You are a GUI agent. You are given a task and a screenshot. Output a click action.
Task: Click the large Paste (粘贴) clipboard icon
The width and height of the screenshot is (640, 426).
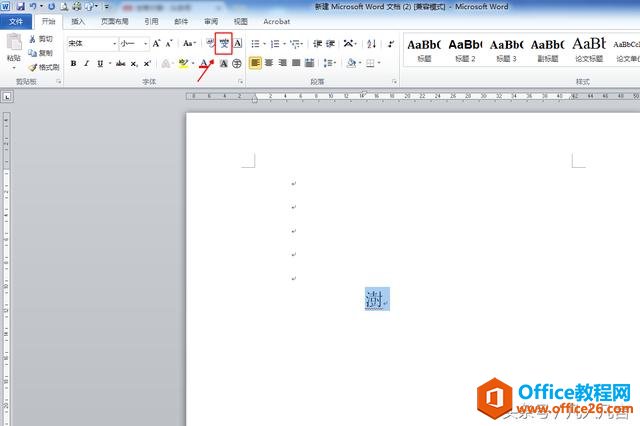[14, 42]
